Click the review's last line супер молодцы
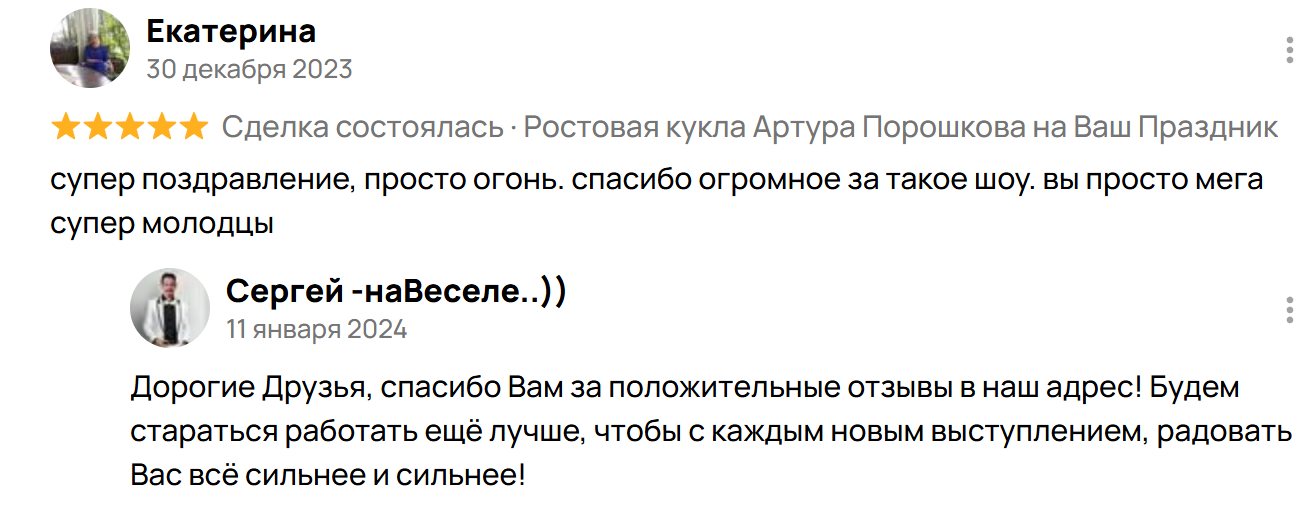This screenshot has width=1300, height=529. (x=162, y=223)
